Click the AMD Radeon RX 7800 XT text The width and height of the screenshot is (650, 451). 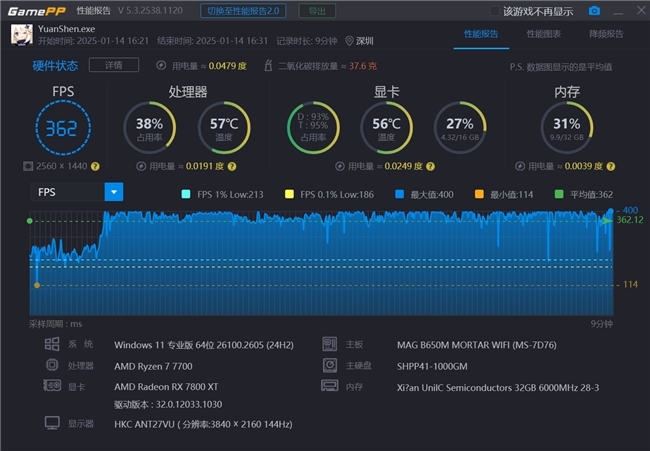pyautogui.click(x=166, y=387)
